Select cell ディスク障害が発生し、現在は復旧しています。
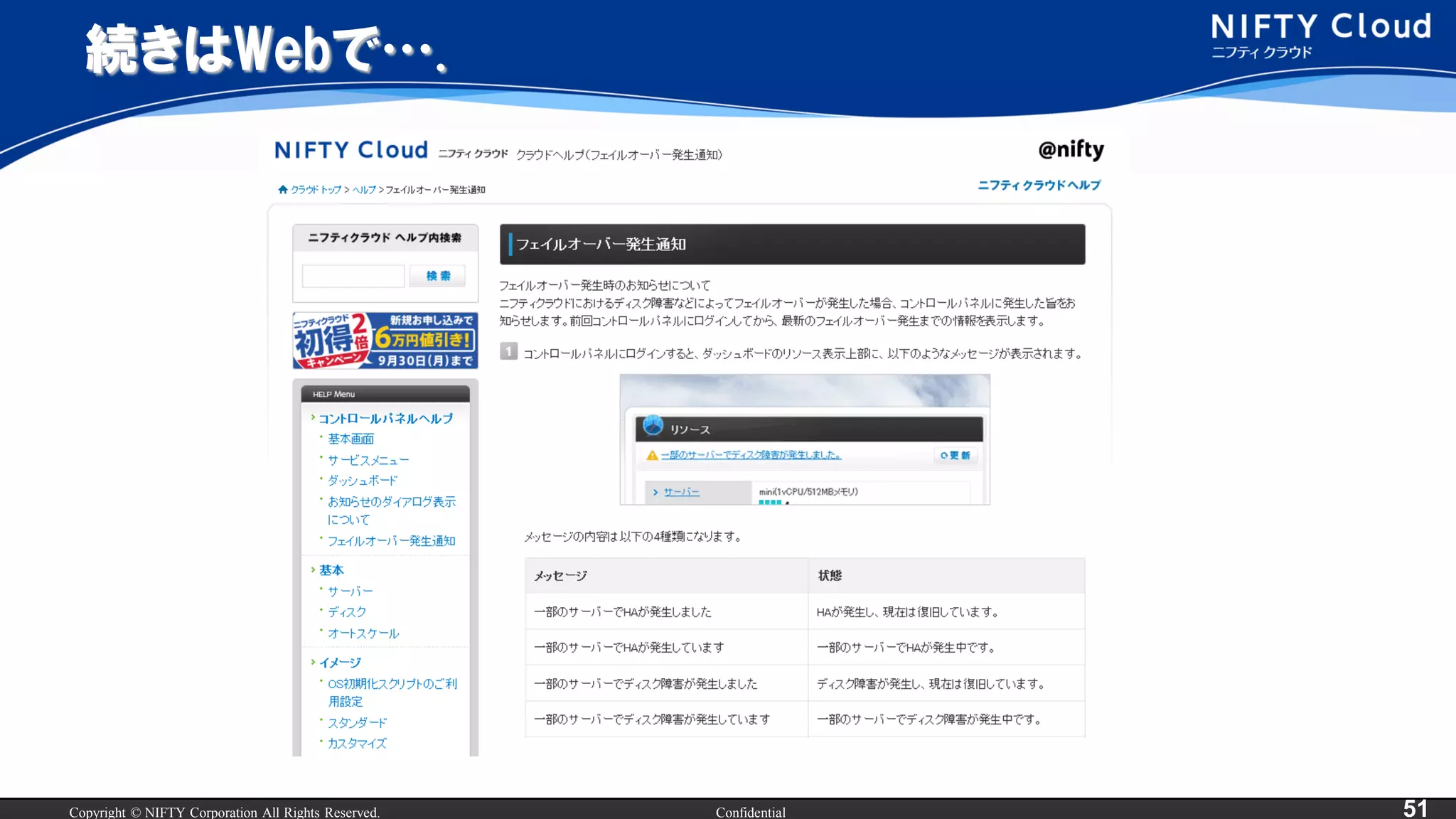Viewport: 1456px width, 819px height. (x=946, y=684)
